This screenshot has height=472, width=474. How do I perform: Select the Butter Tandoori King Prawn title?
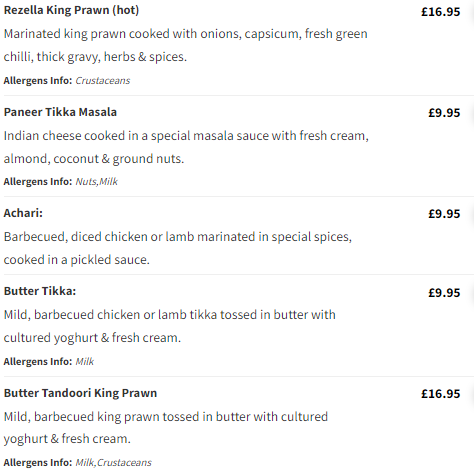tap(80, 393)
